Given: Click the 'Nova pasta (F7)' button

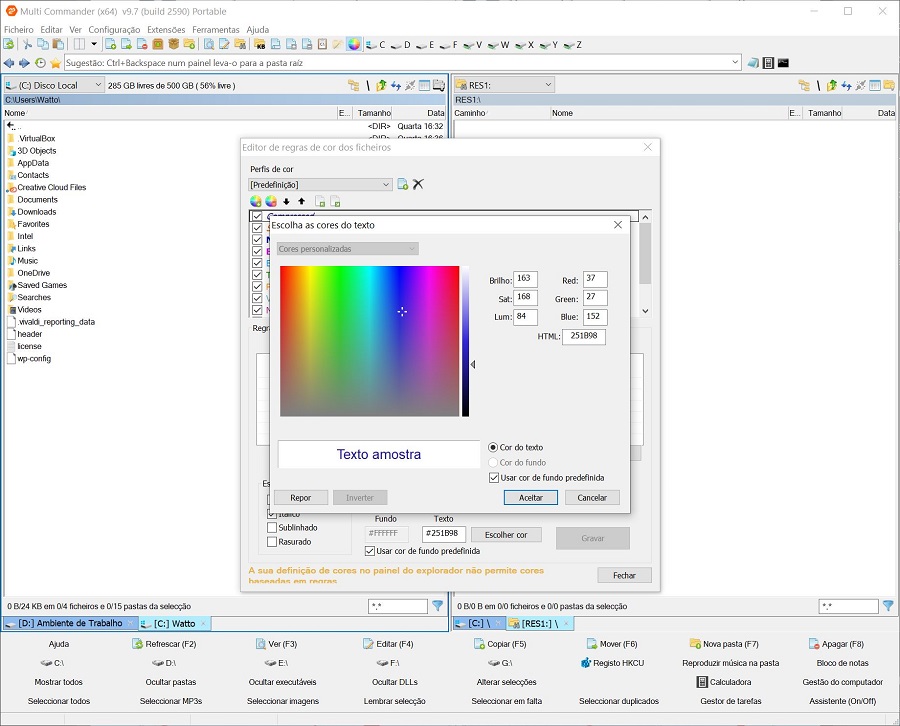Looking at the screenshot, I should pos(724,644).
